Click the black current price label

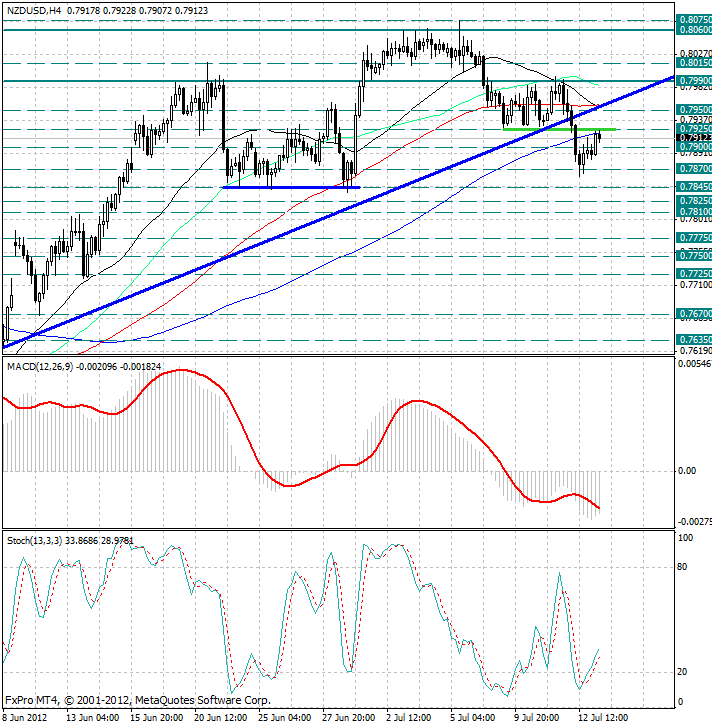694,137
